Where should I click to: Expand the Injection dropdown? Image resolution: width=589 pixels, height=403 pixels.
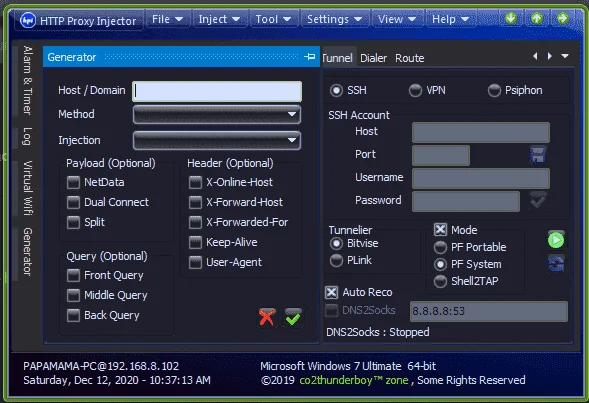217,140
